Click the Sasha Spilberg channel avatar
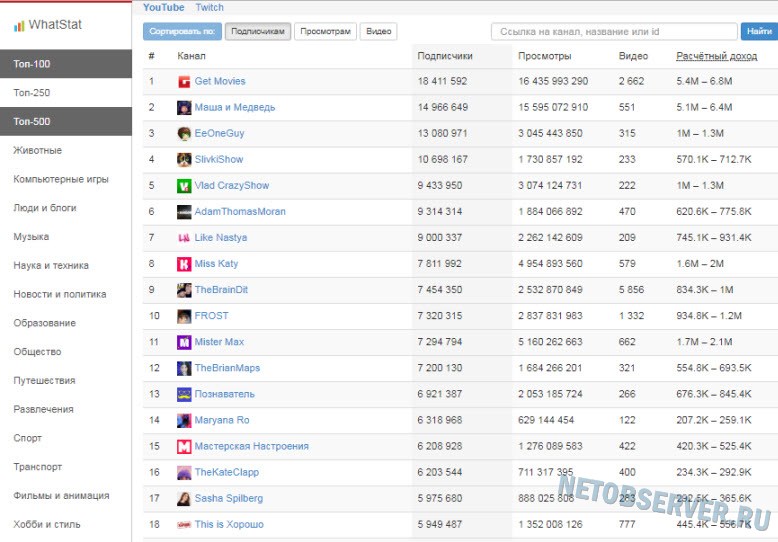778x542 pixels. pos(184,498)
